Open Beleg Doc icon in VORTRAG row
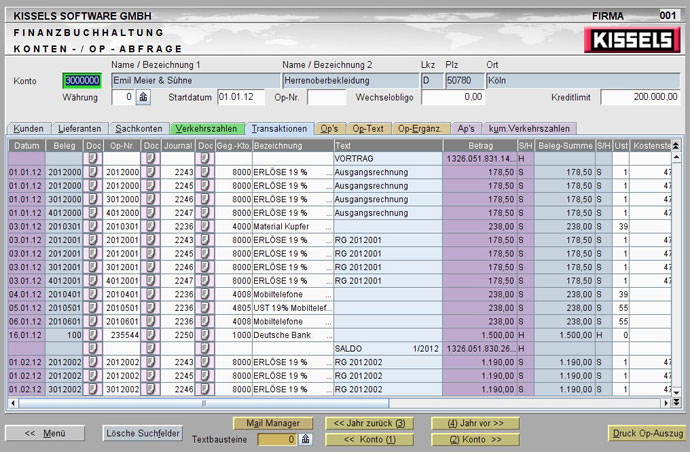This screenshot has width=690, height=452. coord(93,158)
